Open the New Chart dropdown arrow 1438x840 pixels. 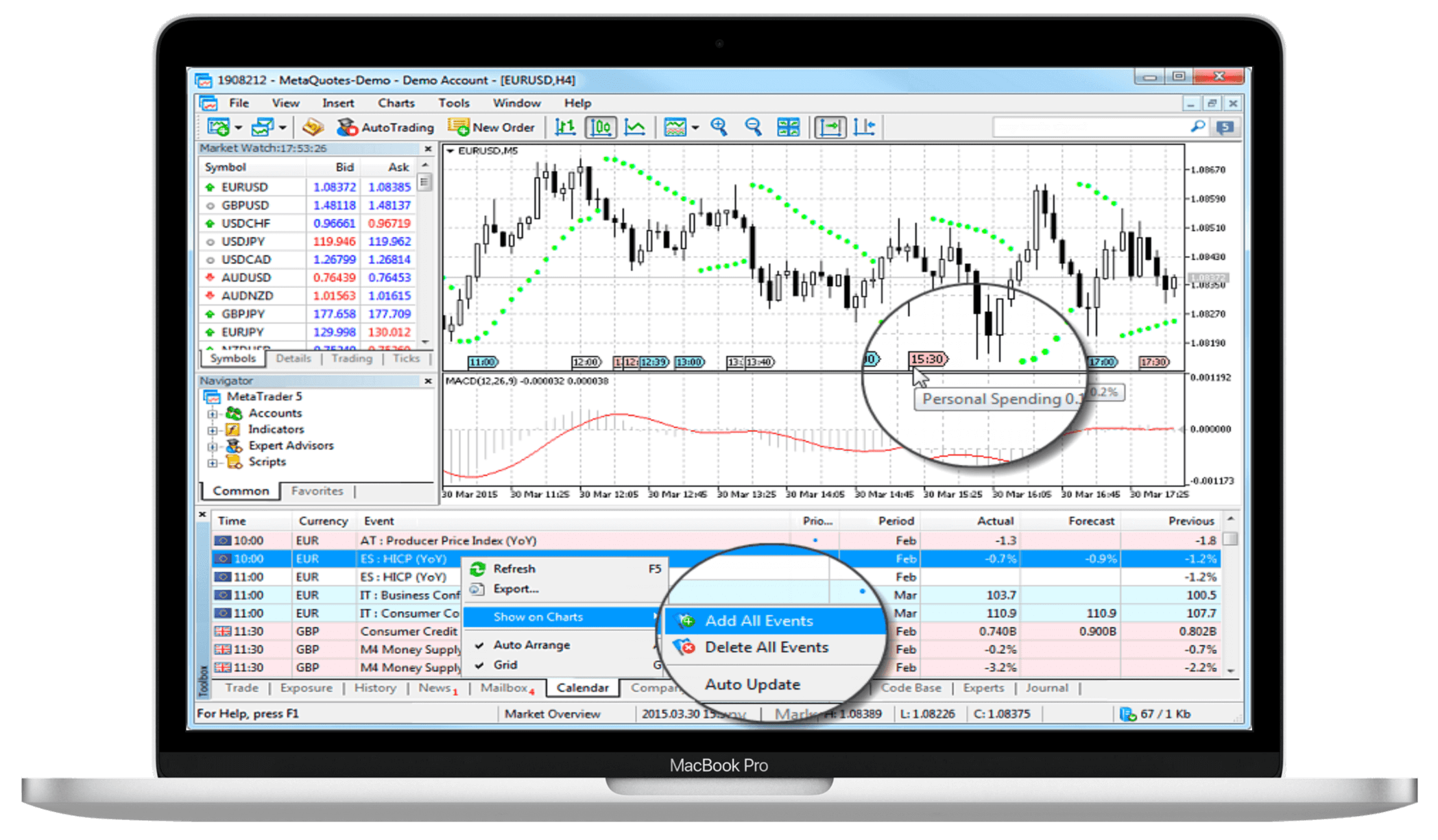[238, 128]
